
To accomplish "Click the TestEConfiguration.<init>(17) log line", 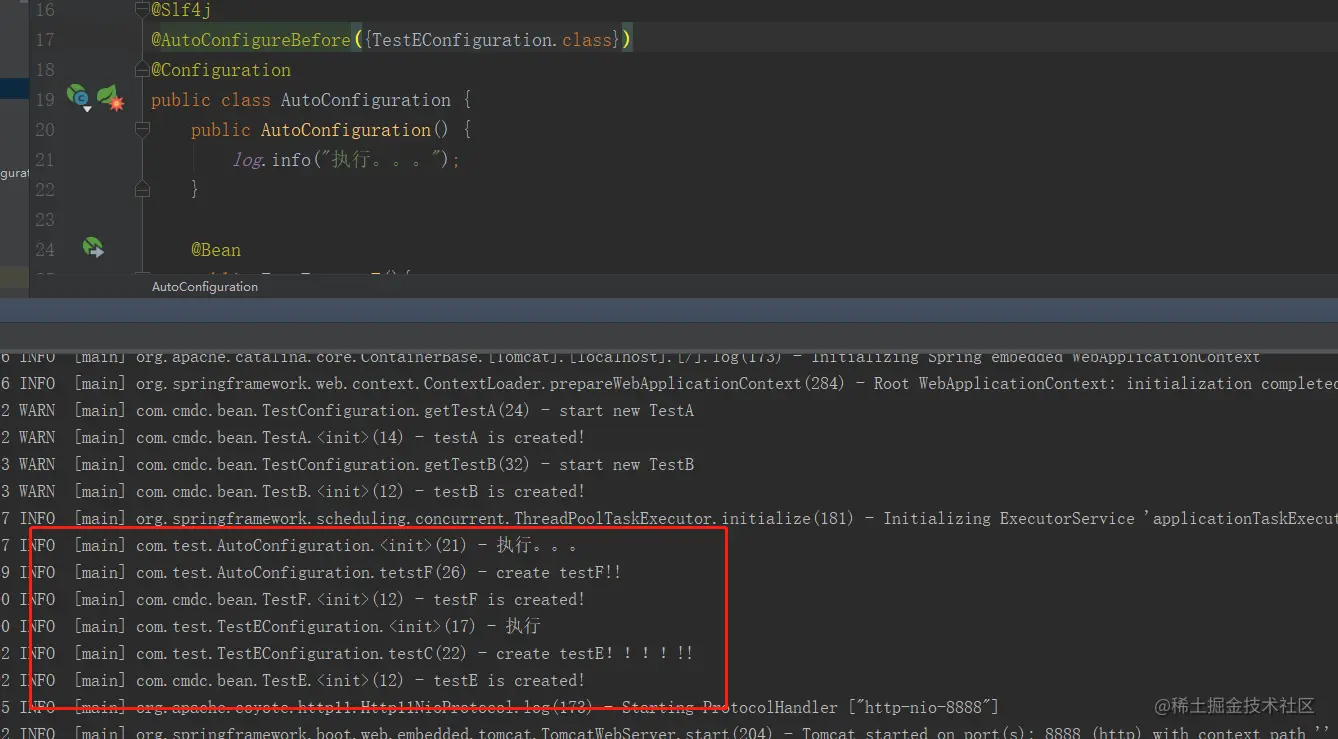I will click(x=270, y=627).
